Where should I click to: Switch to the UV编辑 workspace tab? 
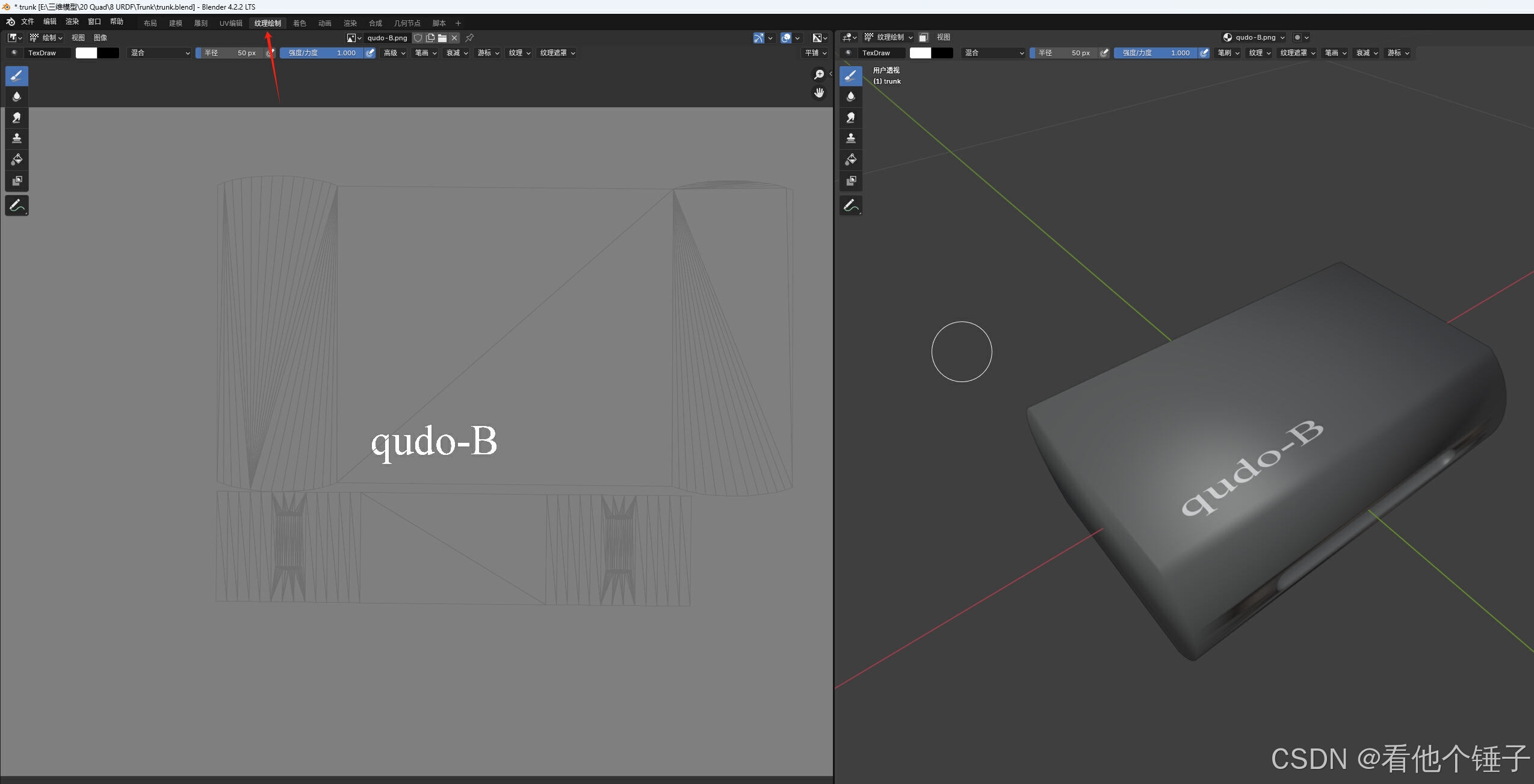click(x=230, y=23)
